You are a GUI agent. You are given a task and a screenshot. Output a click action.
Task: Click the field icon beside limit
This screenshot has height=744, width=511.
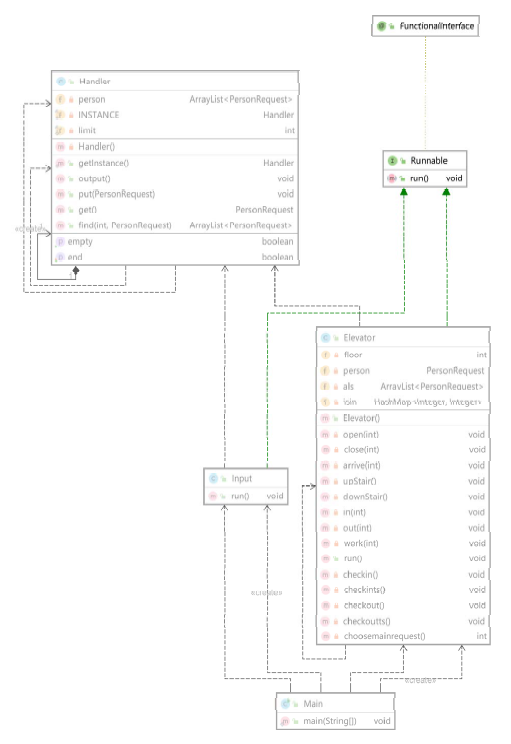(60, 130)
